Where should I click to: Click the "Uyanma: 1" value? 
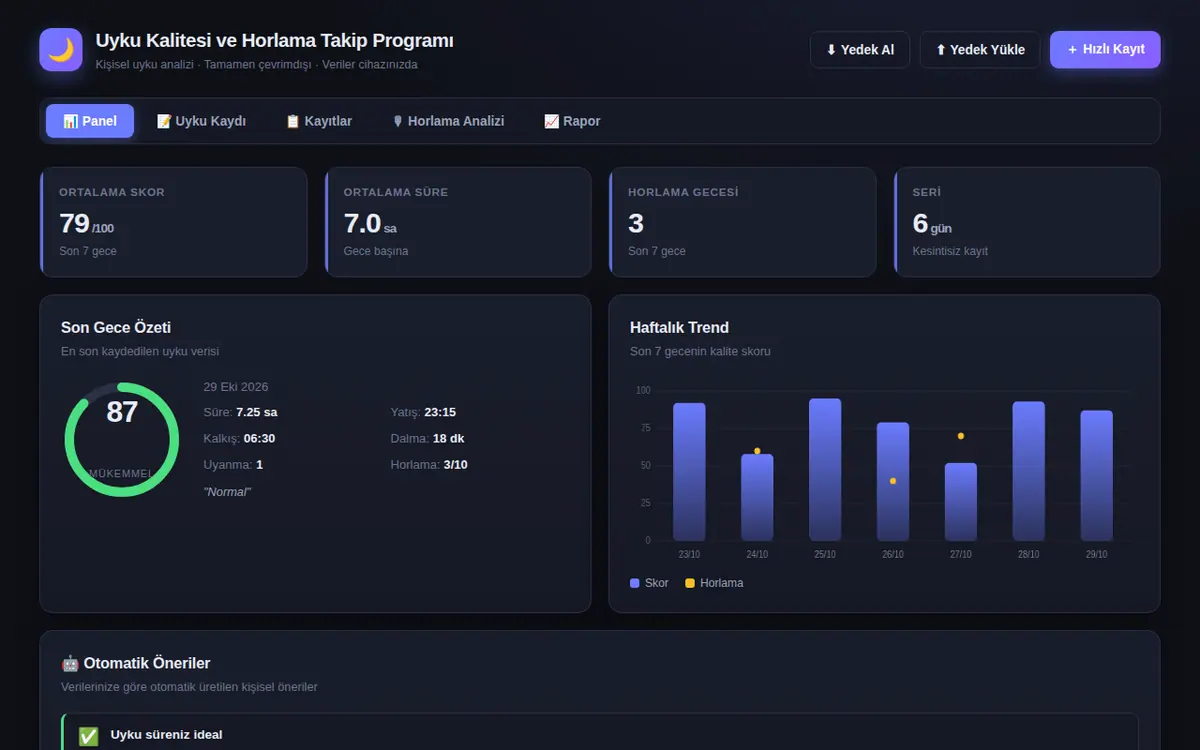pyautogui.click(x=233, y=464)
